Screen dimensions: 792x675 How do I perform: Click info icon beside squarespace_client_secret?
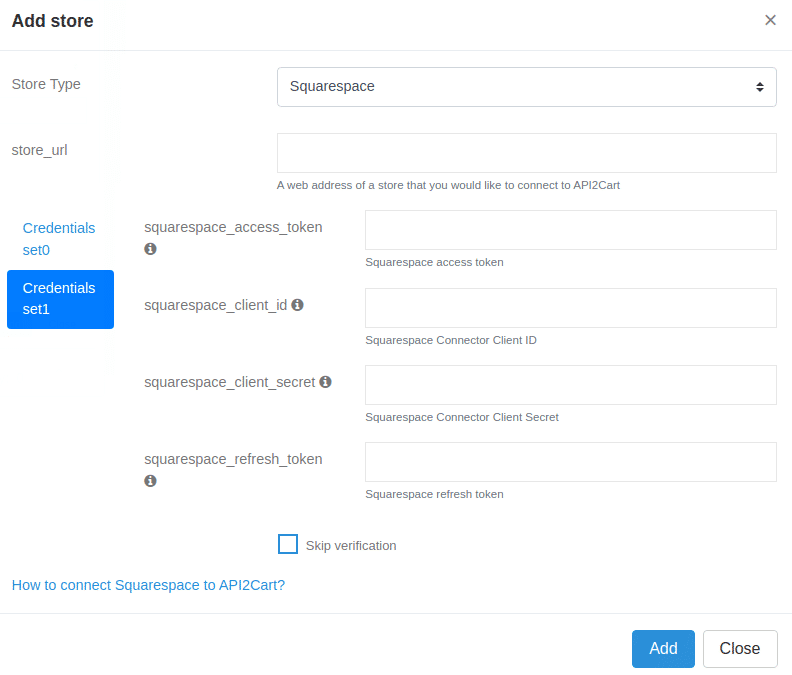[325, 382]
